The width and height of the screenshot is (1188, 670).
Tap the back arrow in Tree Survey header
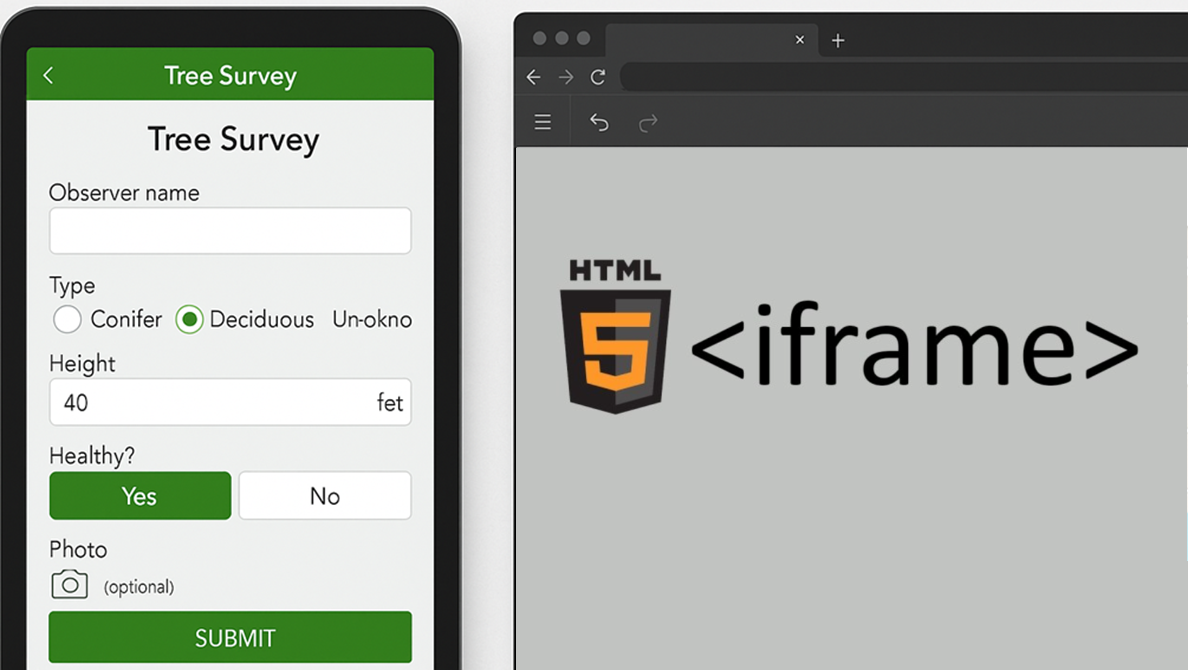click(x=48, y=76)
